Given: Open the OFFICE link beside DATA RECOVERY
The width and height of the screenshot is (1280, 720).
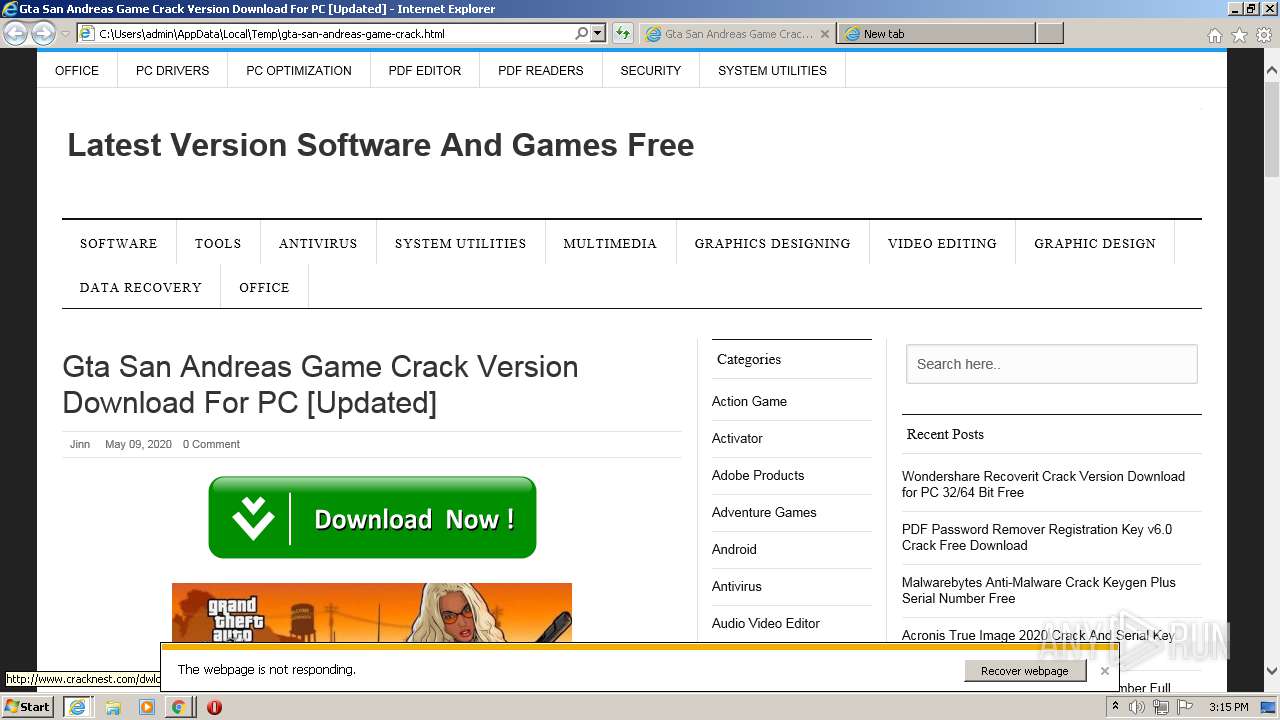Looking at the screenshot, I should coord(264,287).
